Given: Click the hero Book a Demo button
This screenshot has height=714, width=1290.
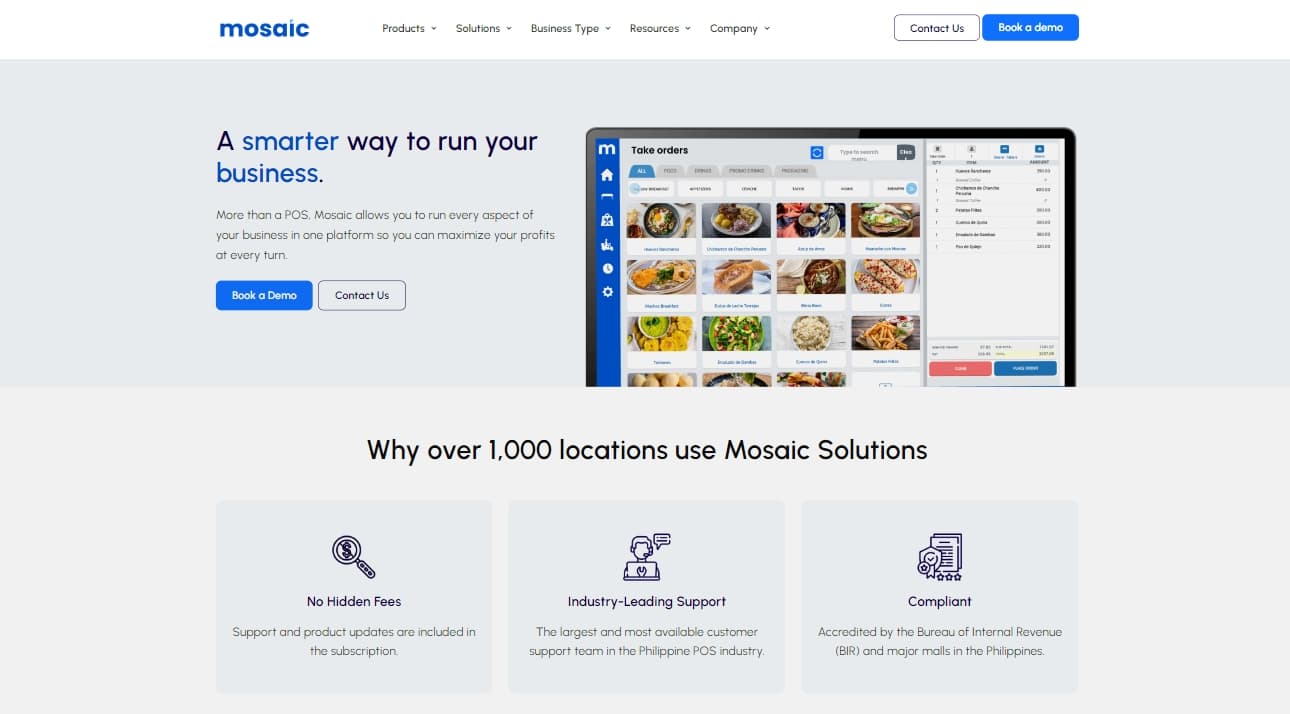Looking at the screenshot, I should click(264, 295).
